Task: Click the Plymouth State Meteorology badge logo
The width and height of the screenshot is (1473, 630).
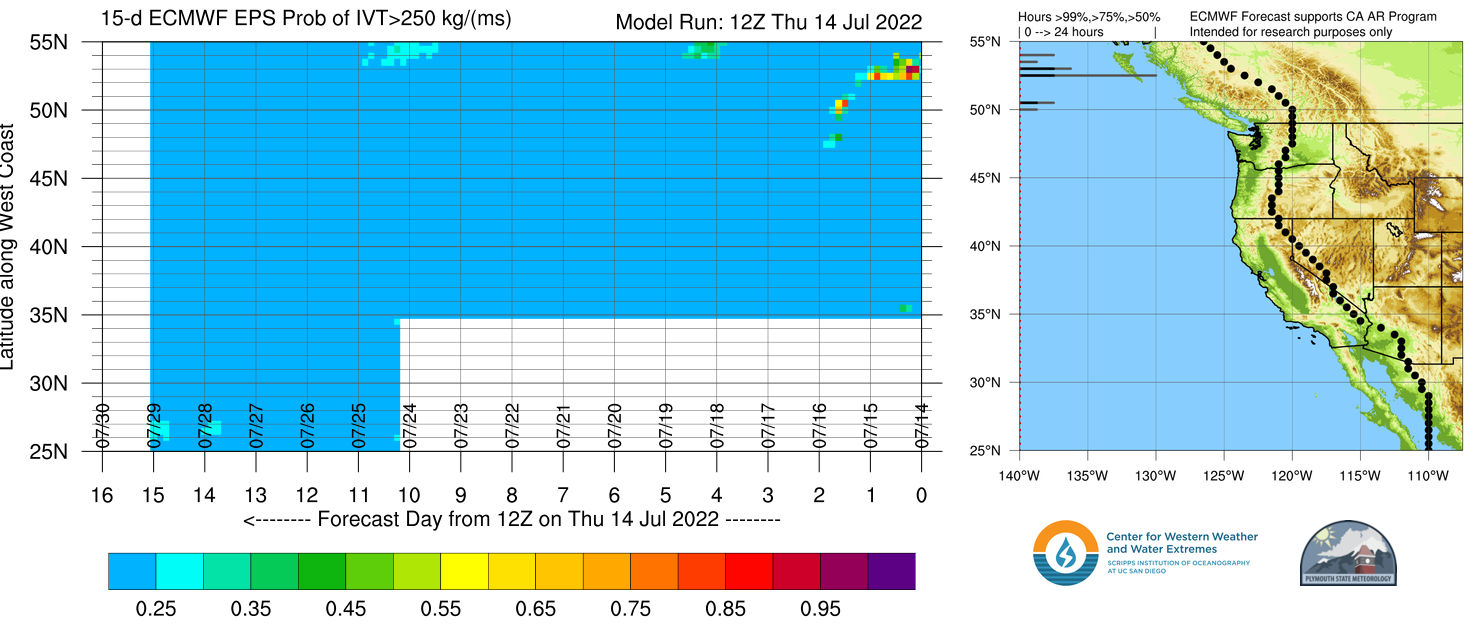Action: click(1347, 553)
